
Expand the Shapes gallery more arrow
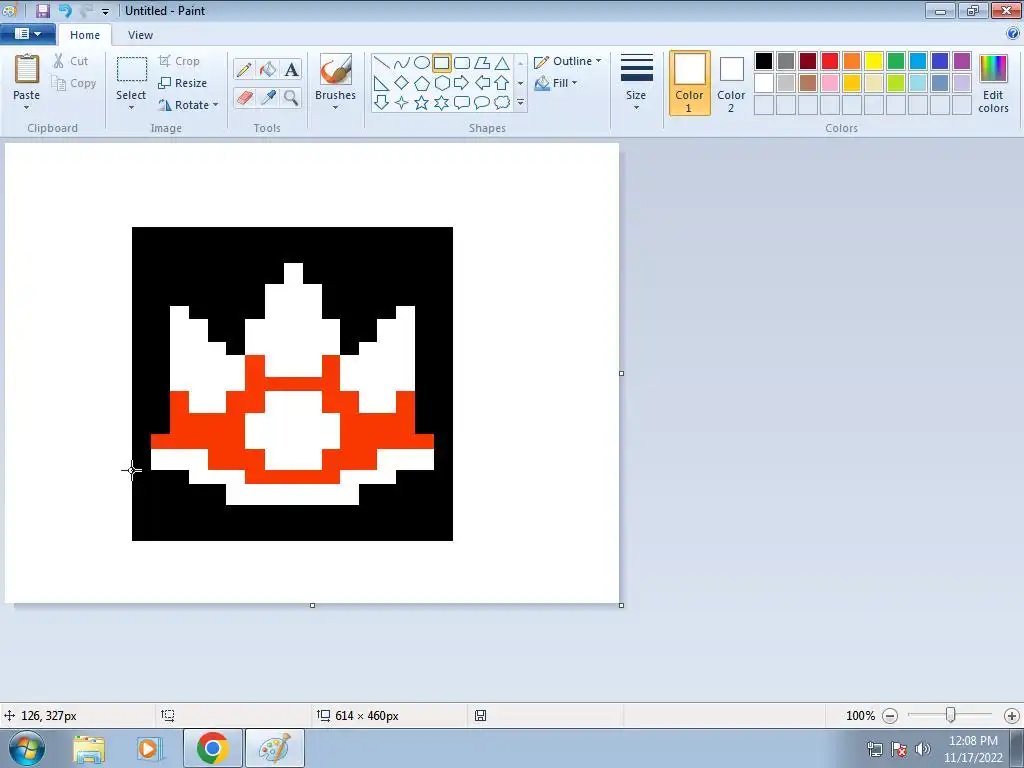520,103
